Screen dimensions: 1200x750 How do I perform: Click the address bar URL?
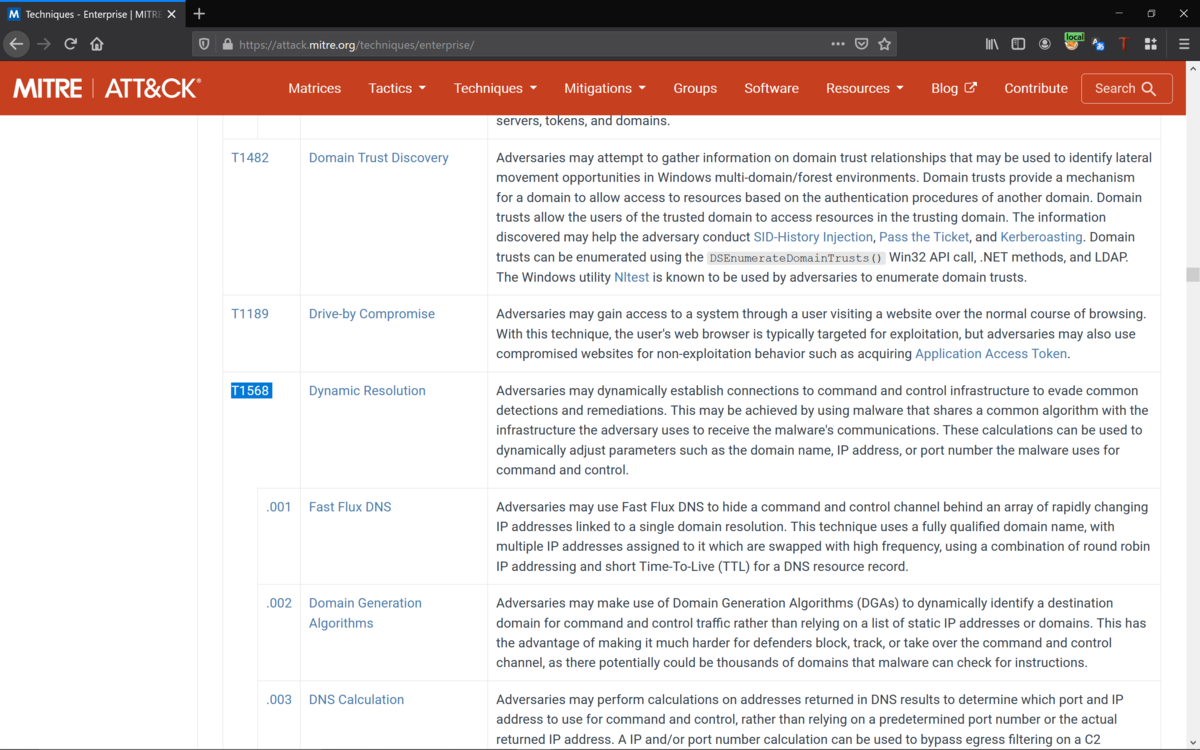point(356,44)
